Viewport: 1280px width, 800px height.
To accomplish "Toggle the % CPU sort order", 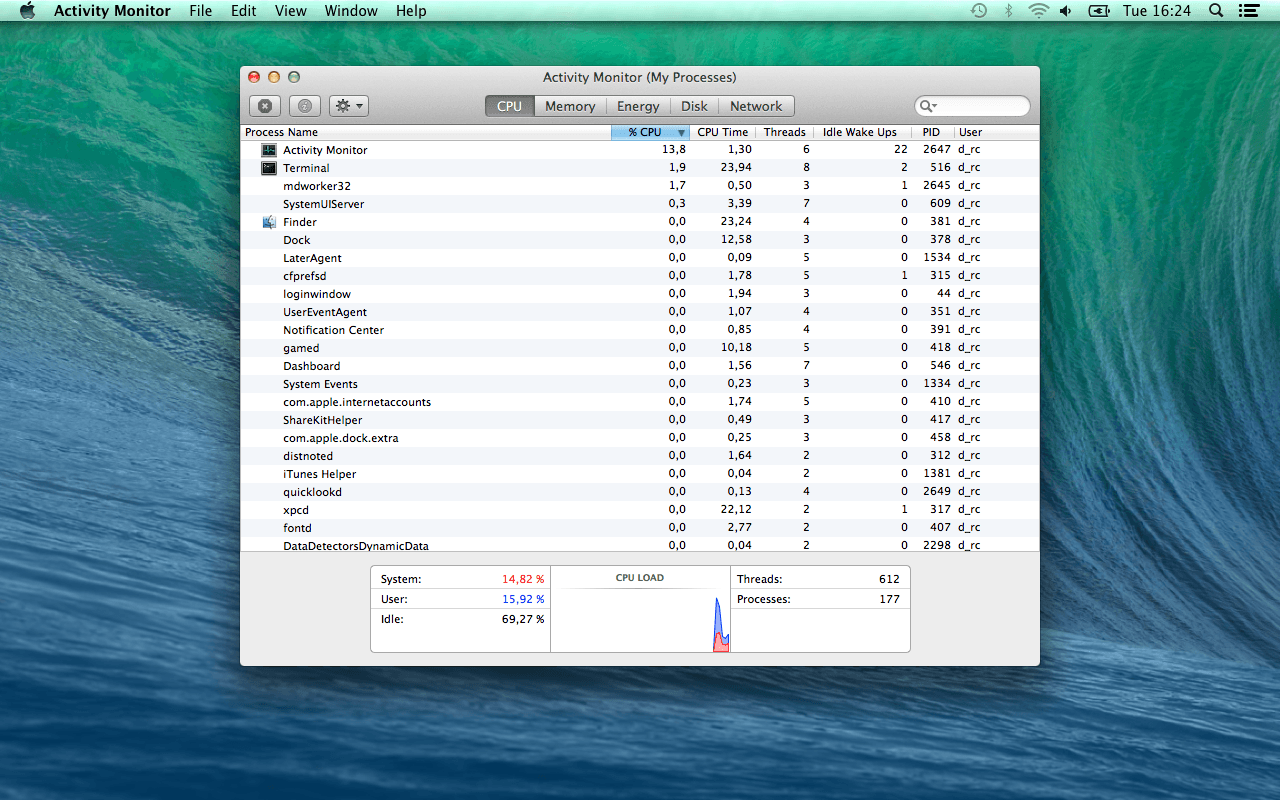I will tap(650, 132).
